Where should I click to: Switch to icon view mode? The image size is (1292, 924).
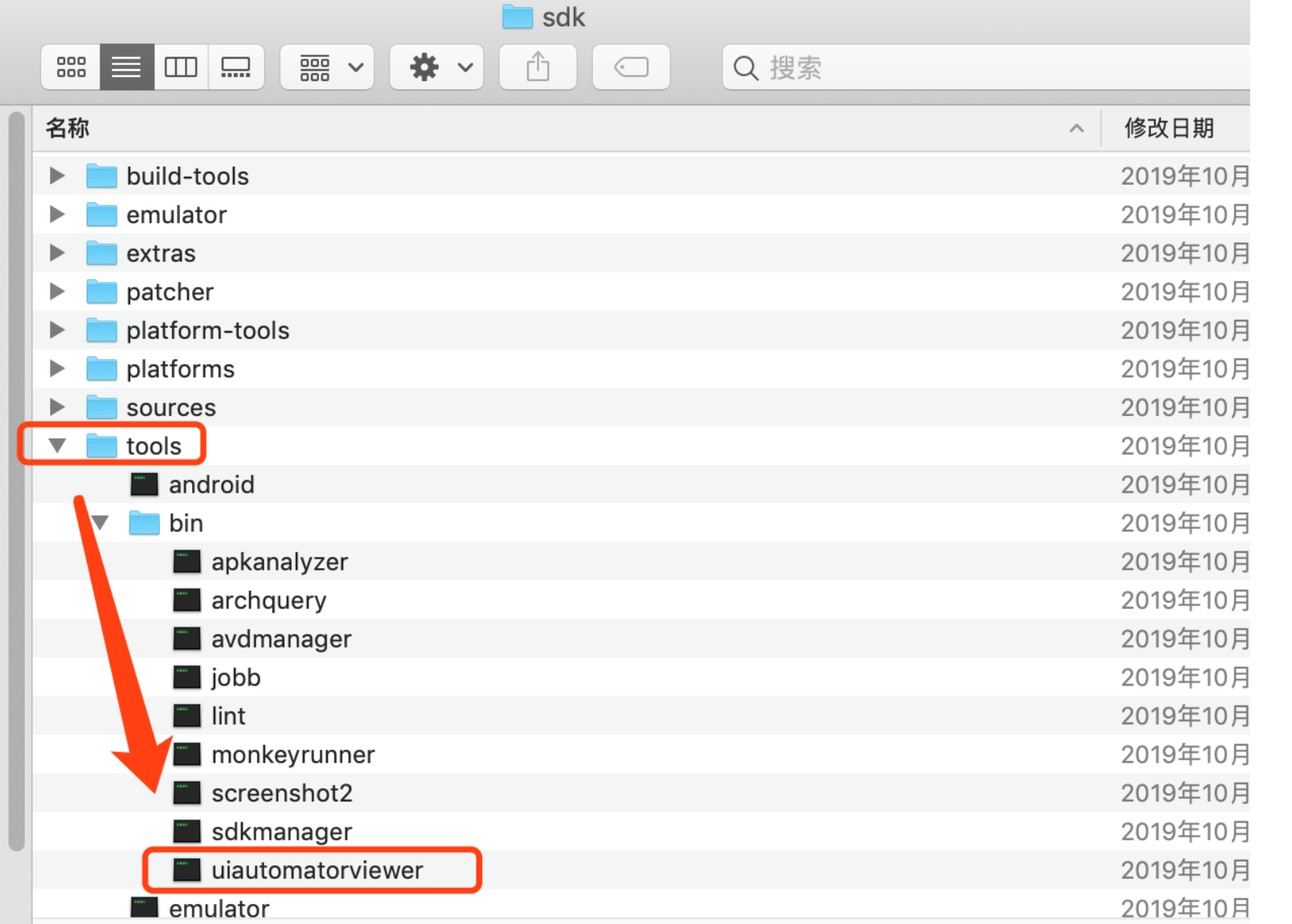pos(71,67)
